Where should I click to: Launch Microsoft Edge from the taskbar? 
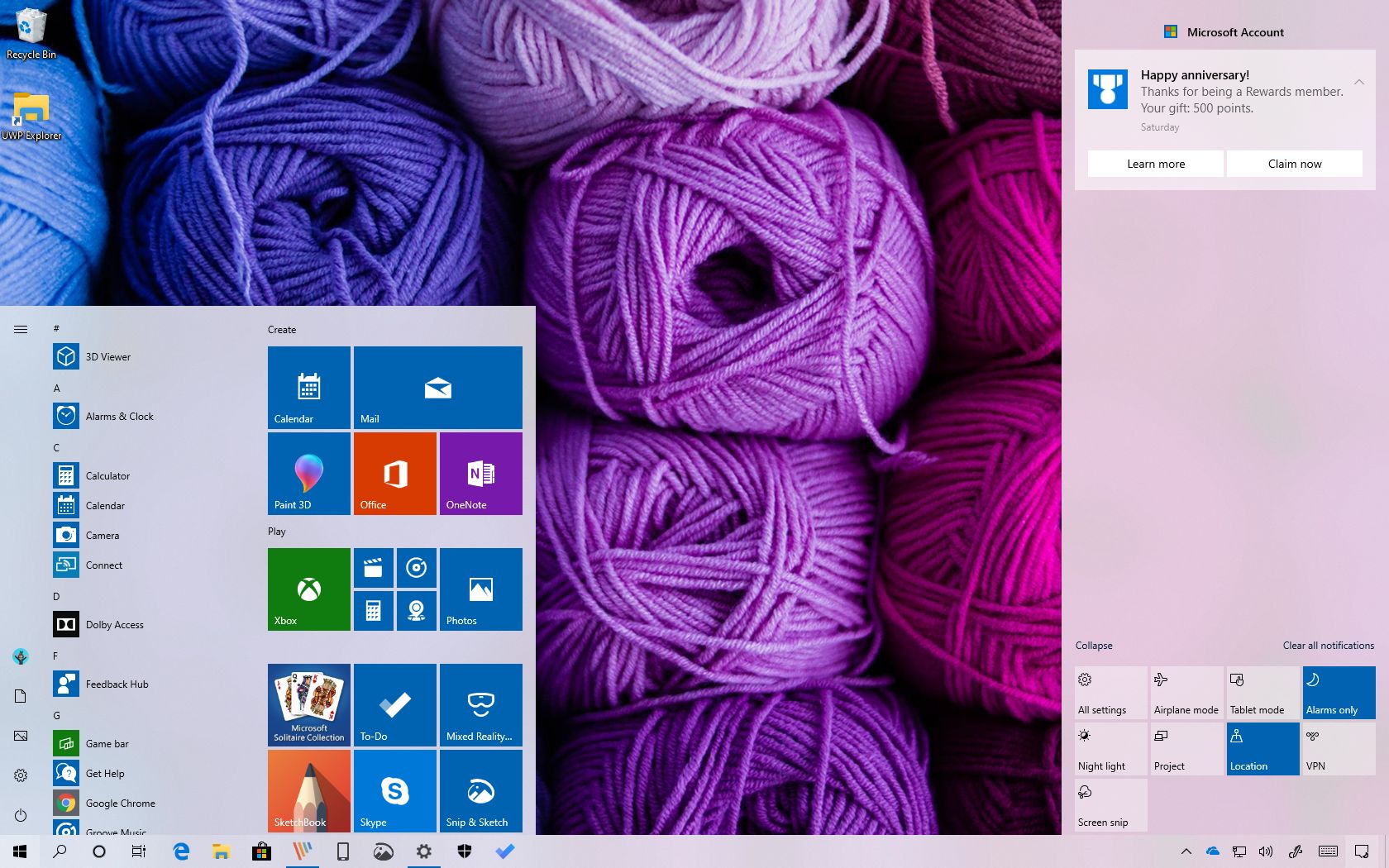point(181,851)
